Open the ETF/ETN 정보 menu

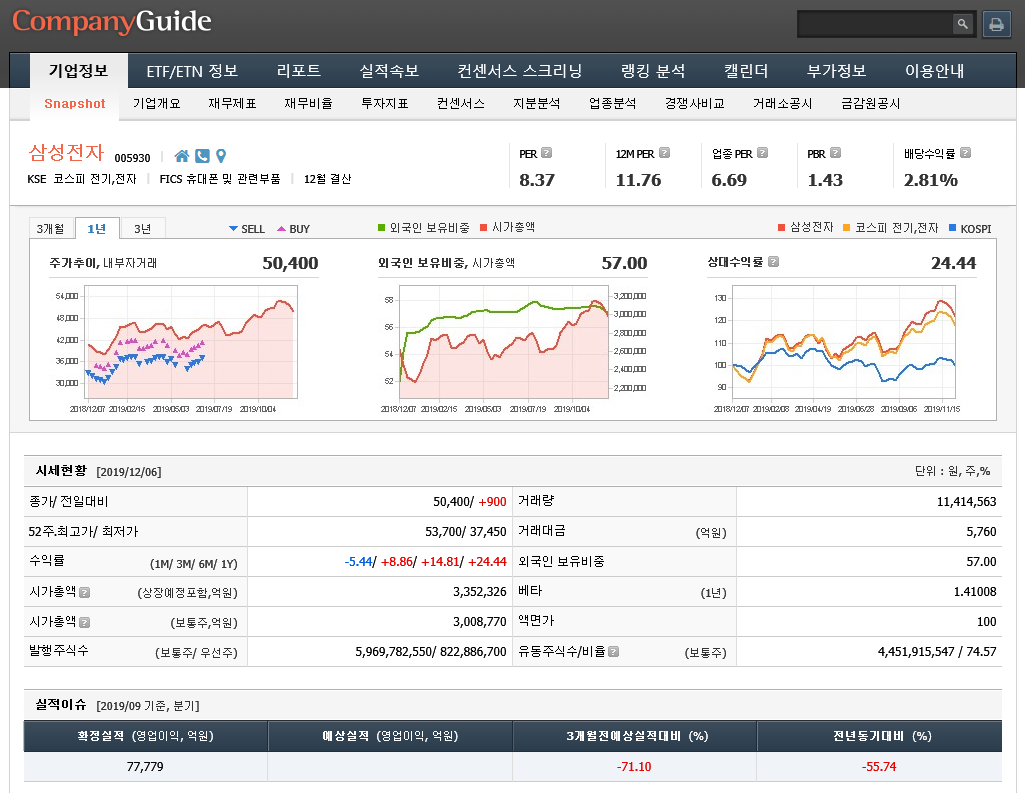point(192,71)
